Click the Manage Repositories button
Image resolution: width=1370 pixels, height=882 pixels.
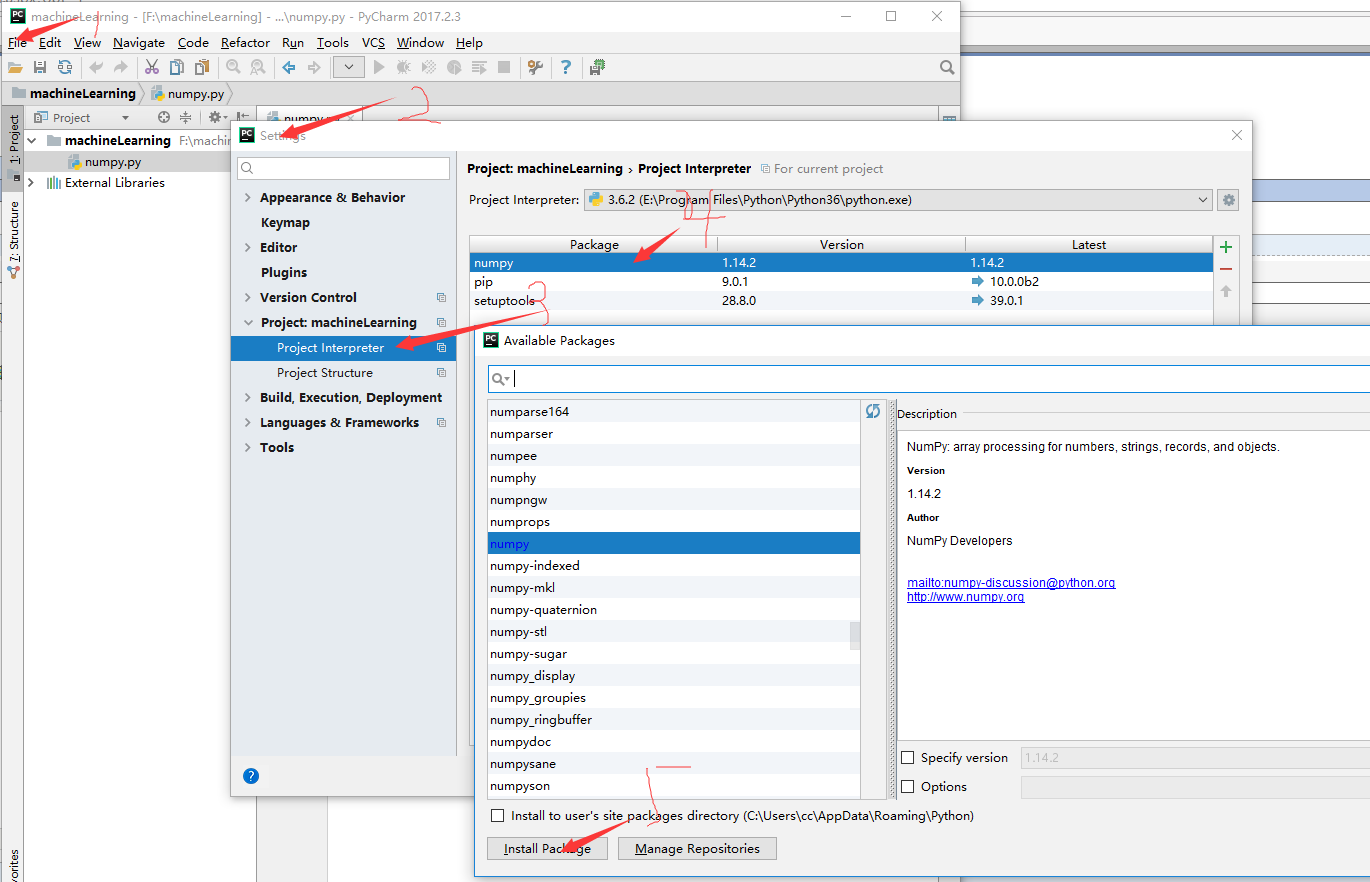click(697, 849)
